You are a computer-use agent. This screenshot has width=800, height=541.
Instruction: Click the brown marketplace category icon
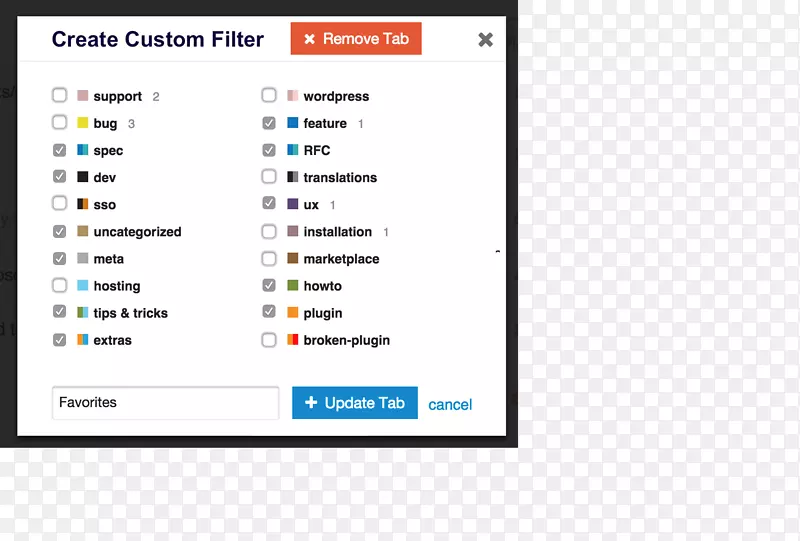292,258
